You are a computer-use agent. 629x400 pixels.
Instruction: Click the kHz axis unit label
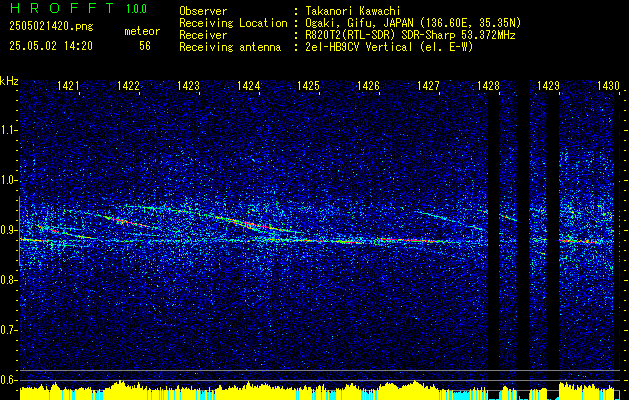9,81
